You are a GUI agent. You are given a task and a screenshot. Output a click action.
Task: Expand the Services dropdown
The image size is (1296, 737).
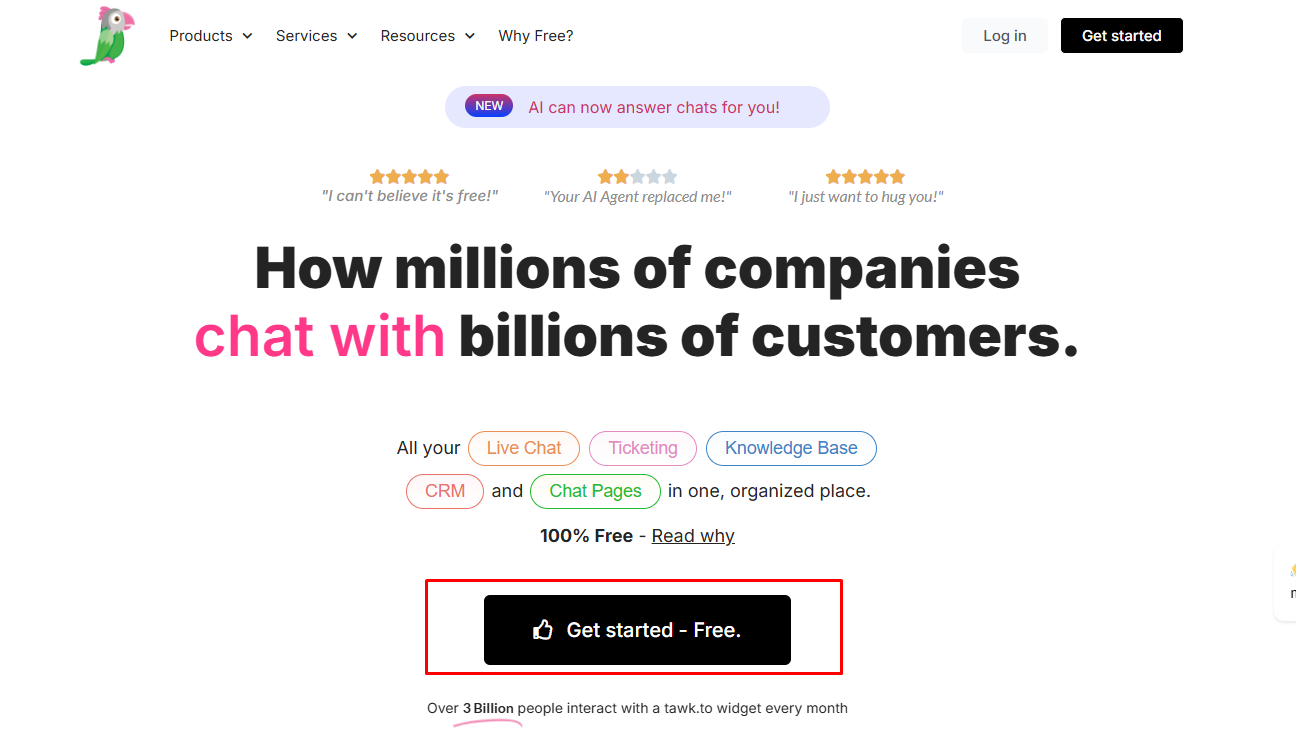point(316,35)
